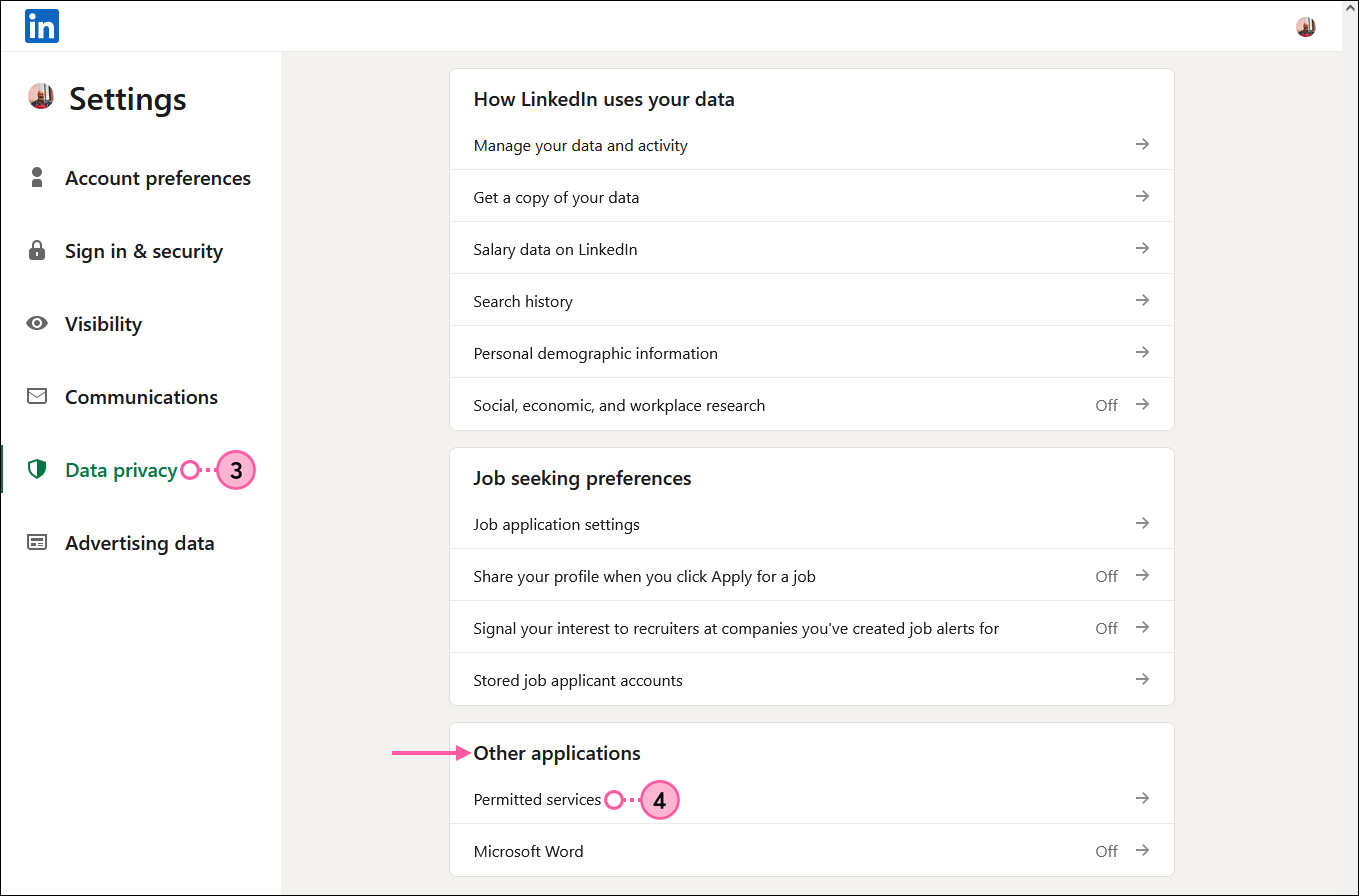Screen dimensions: 1359x896
Task: Click the Off status for Social, economic research
Action: tap(1106, 405)
